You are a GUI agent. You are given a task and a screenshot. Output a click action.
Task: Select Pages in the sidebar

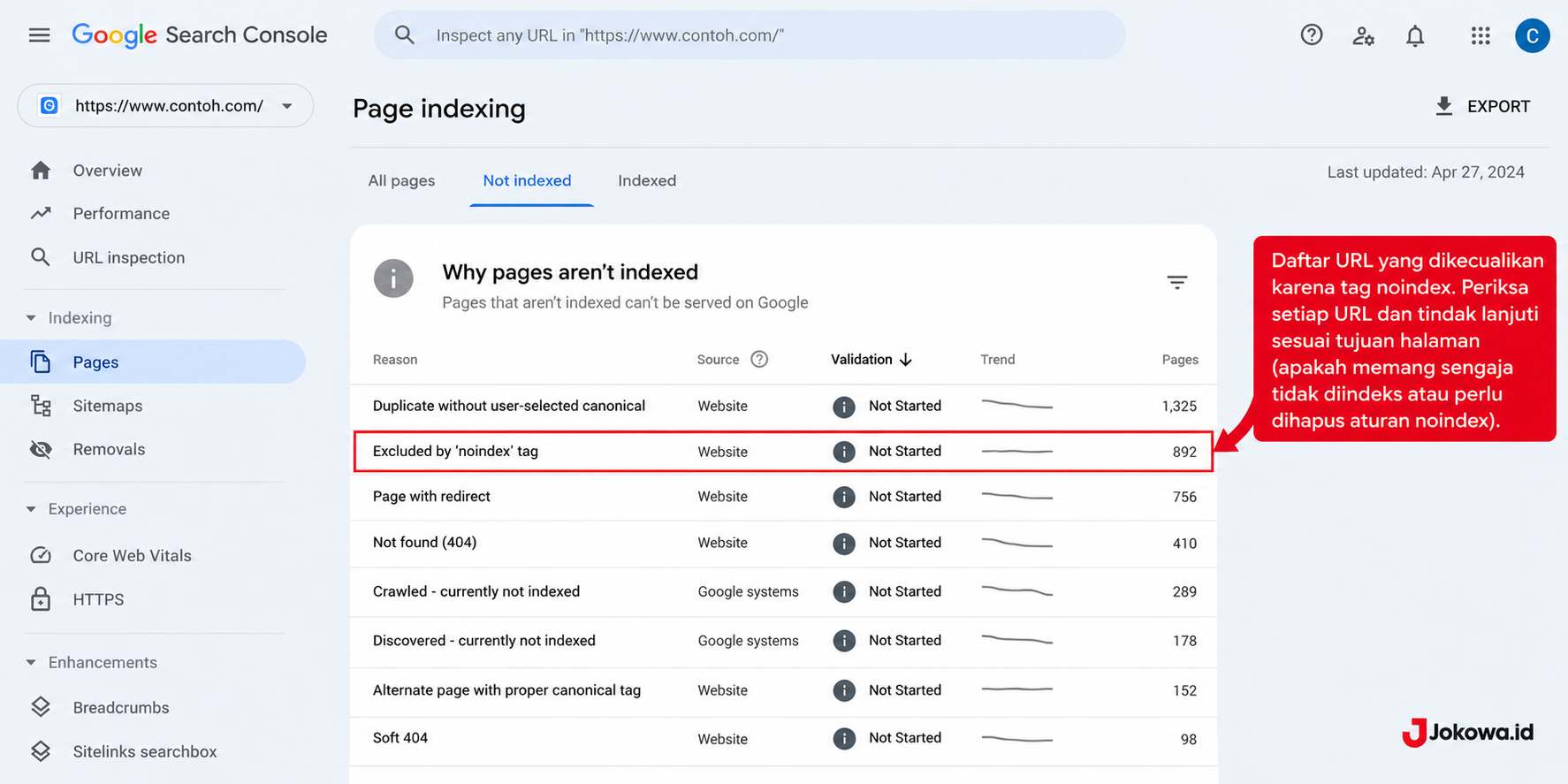click(152, 362)
